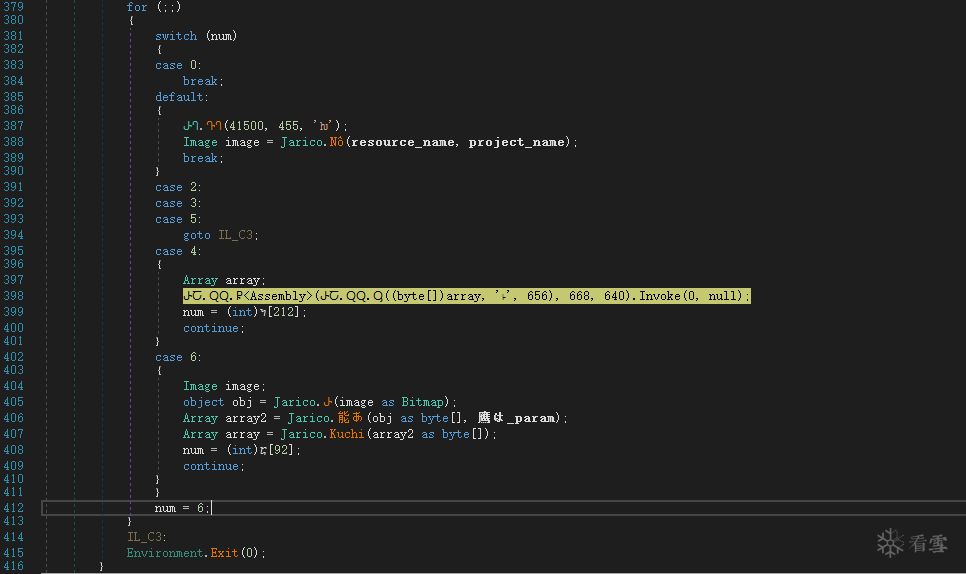Click line number 412 in the gutter
Viewport: 966px width, 574px height.
13,508
